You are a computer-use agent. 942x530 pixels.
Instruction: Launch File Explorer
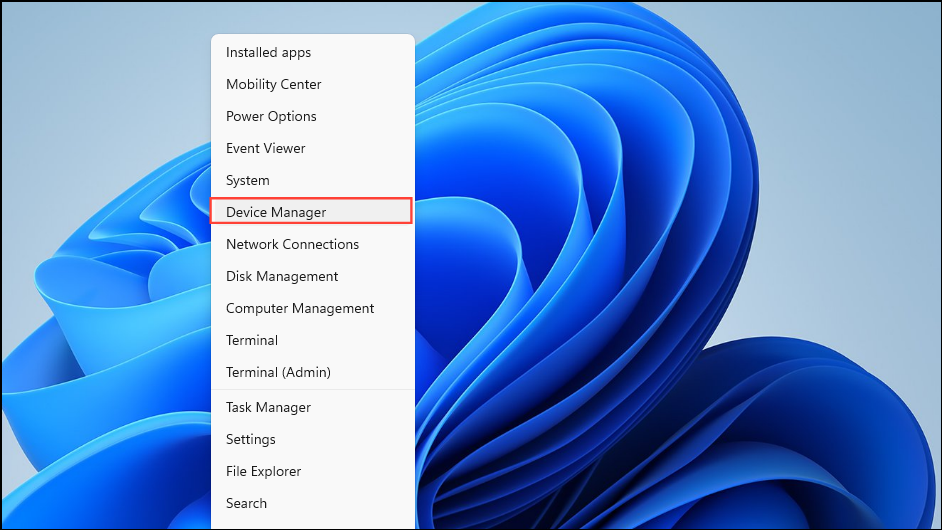coord(312,471)
